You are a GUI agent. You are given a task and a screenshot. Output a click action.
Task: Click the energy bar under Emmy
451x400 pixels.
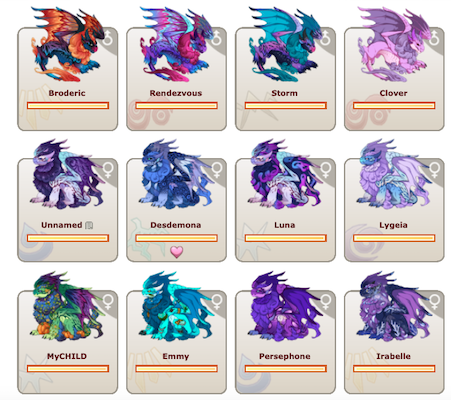click(177, 369)
